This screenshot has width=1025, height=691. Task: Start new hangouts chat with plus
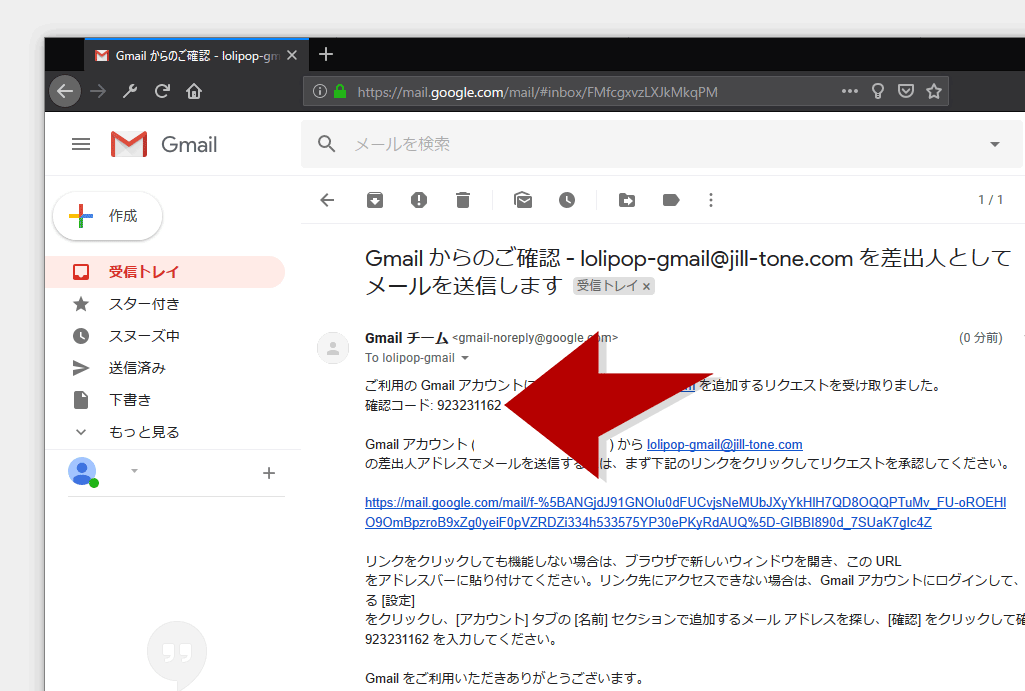pos(269,473)
